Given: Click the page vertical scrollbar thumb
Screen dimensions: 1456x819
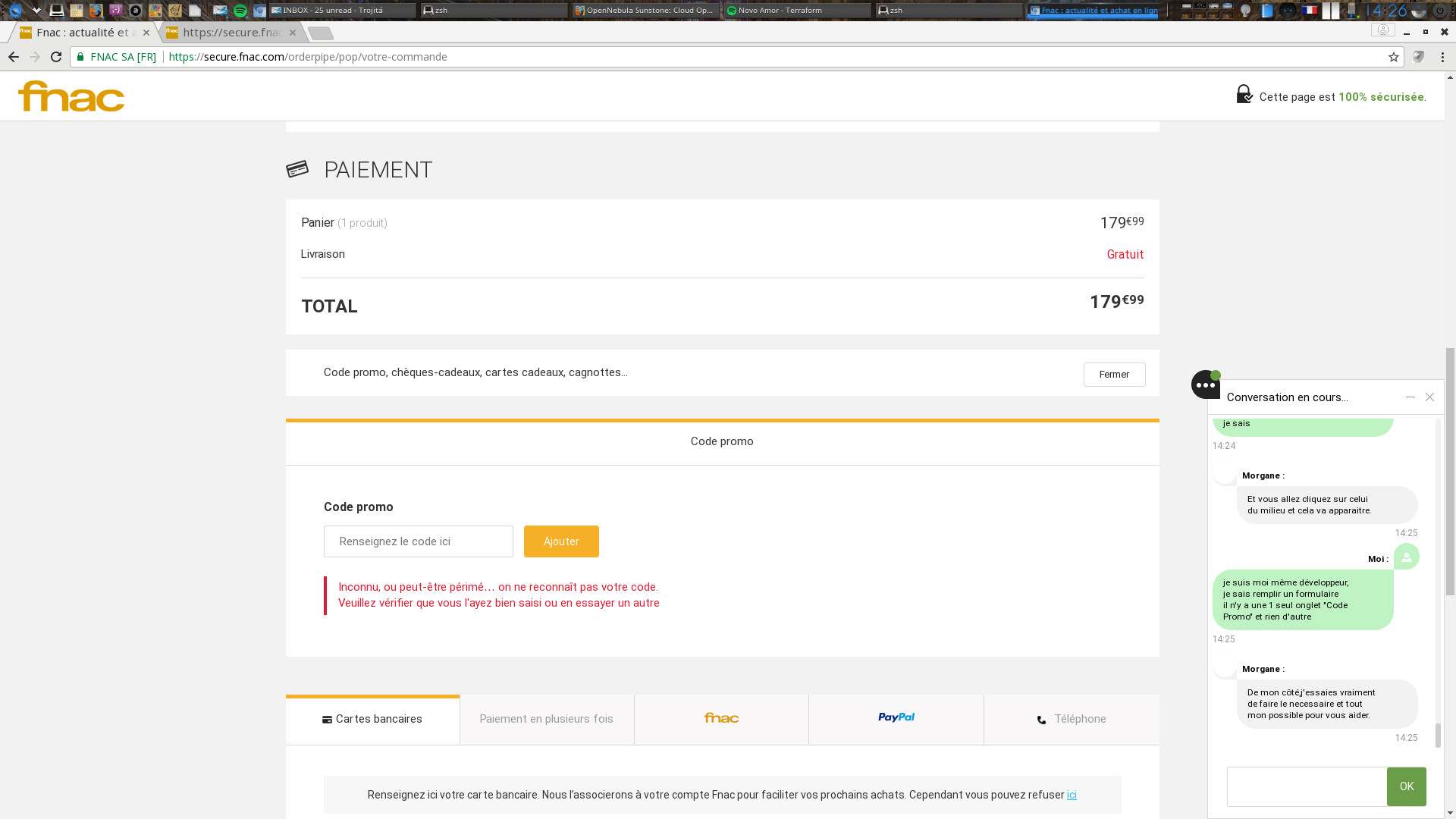Looking at the screenshot, I should pyautogui.click(x=1450, y=472).
